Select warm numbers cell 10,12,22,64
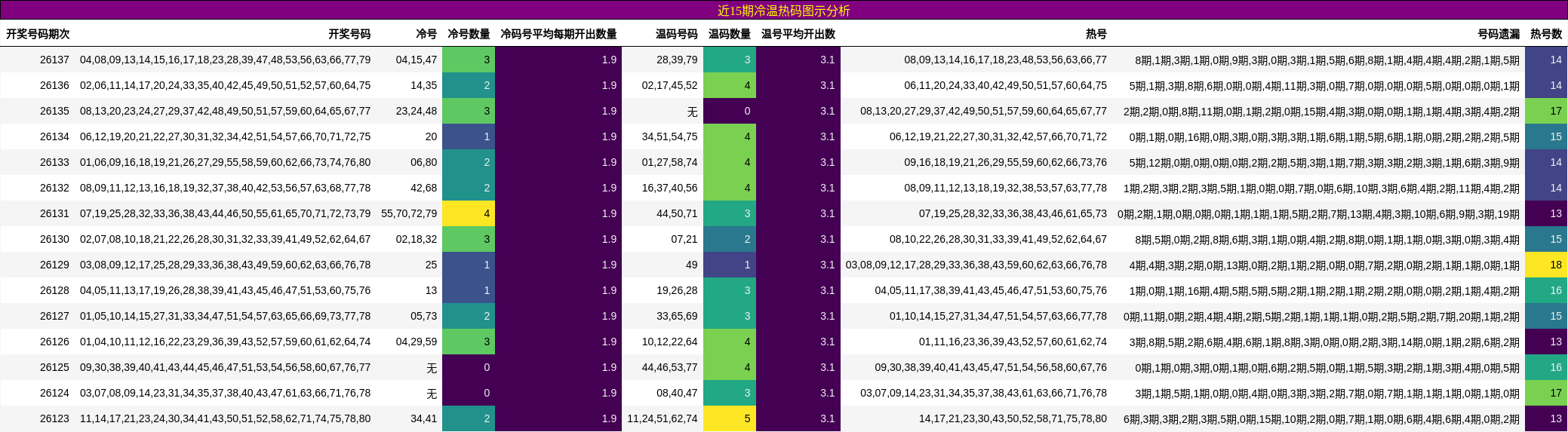The image size is (1568, 432). 670,342
